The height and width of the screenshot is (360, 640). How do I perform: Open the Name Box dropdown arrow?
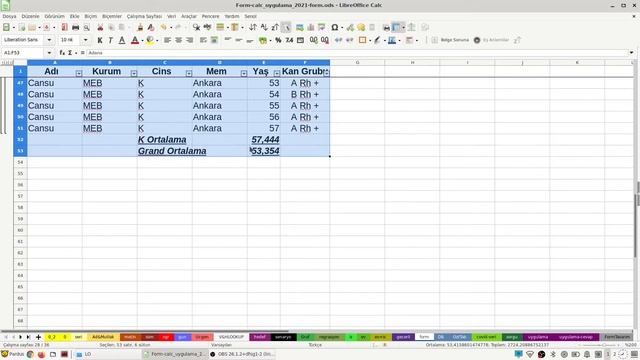[x=49, y=53]
